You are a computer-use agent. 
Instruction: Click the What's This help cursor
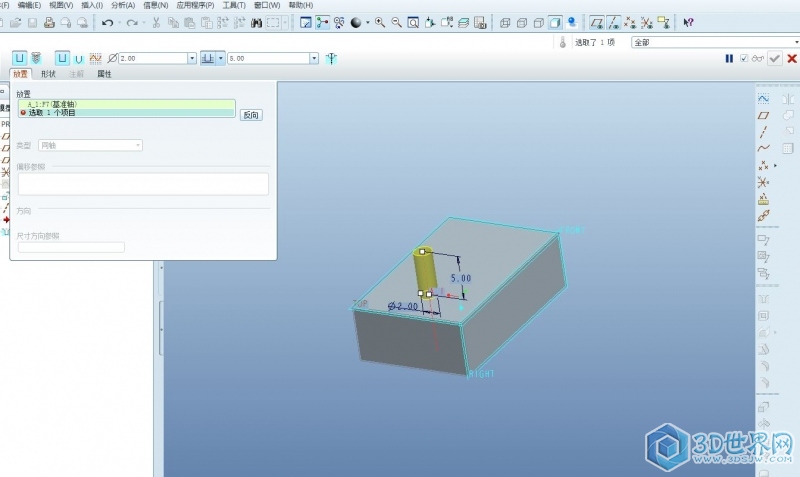pyautogui.click(x=688, y=22)
